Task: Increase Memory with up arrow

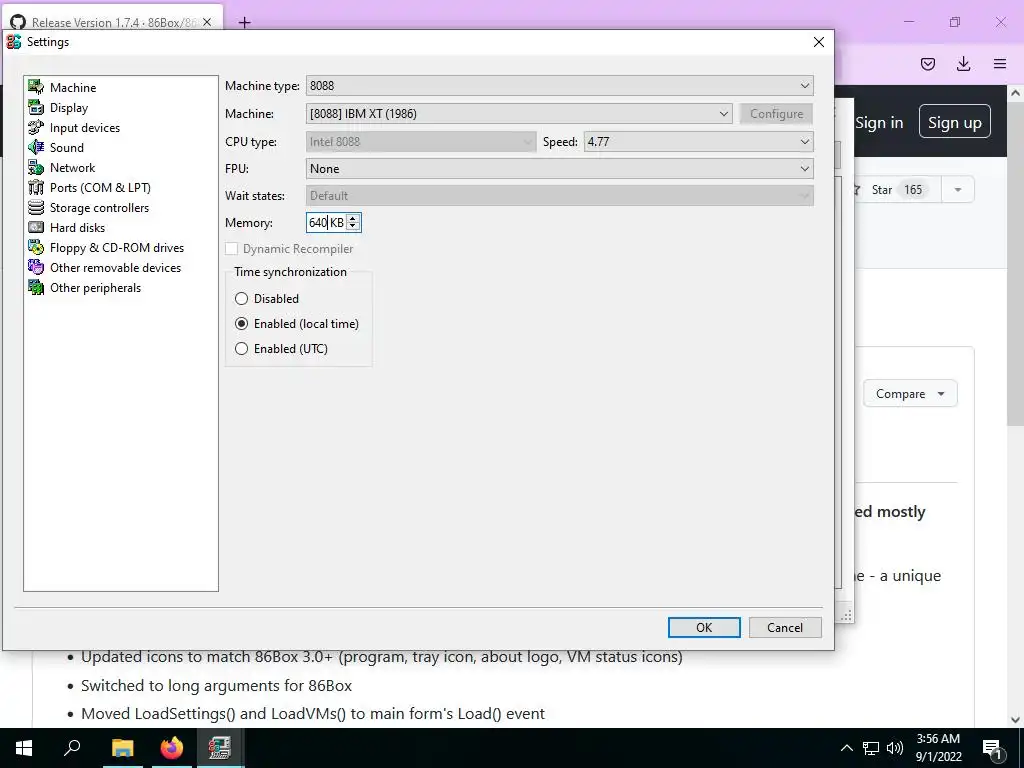Action: (353, 218)
